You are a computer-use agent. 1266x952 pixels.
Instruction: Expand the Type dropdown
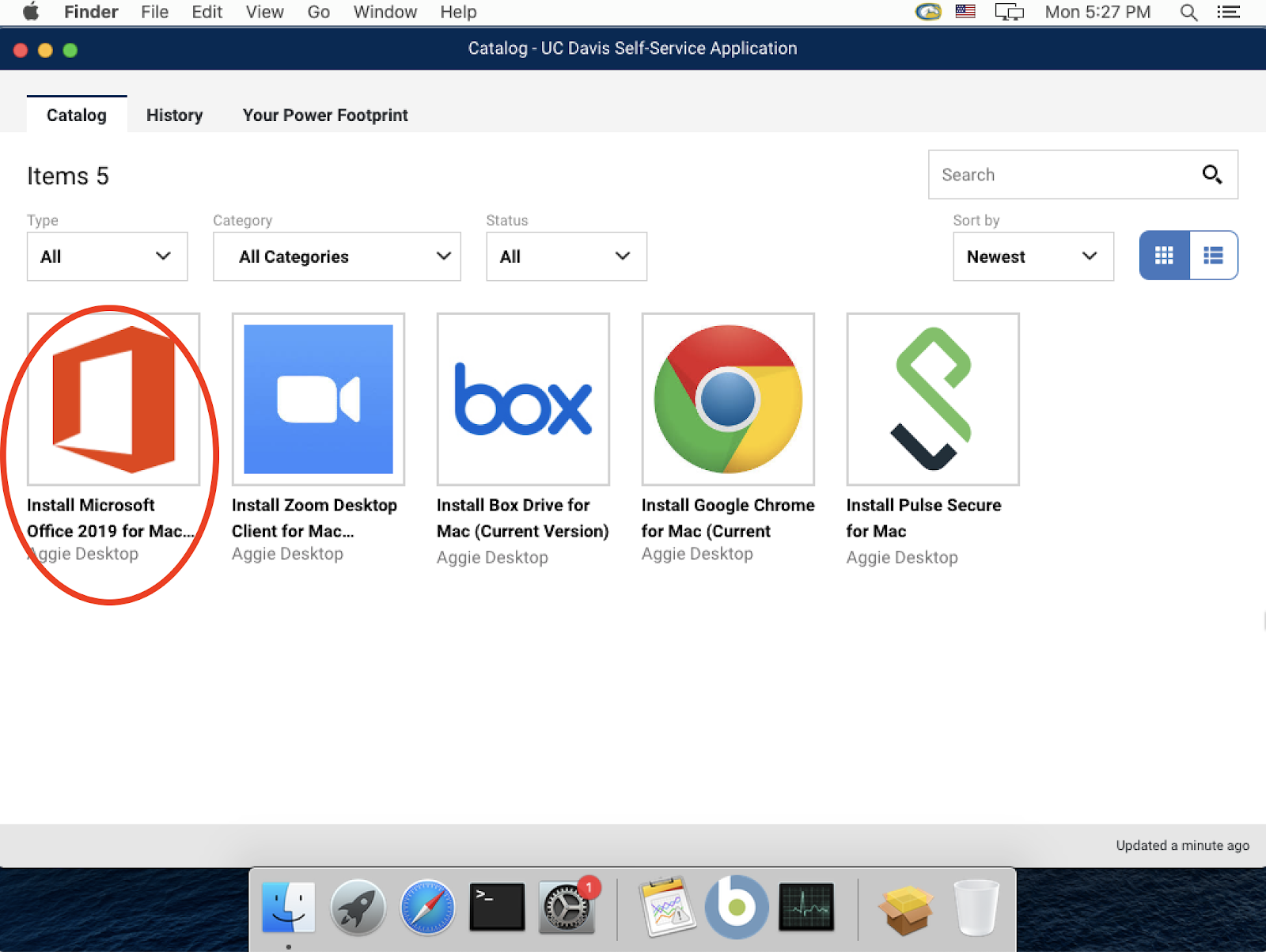(107, 256)
